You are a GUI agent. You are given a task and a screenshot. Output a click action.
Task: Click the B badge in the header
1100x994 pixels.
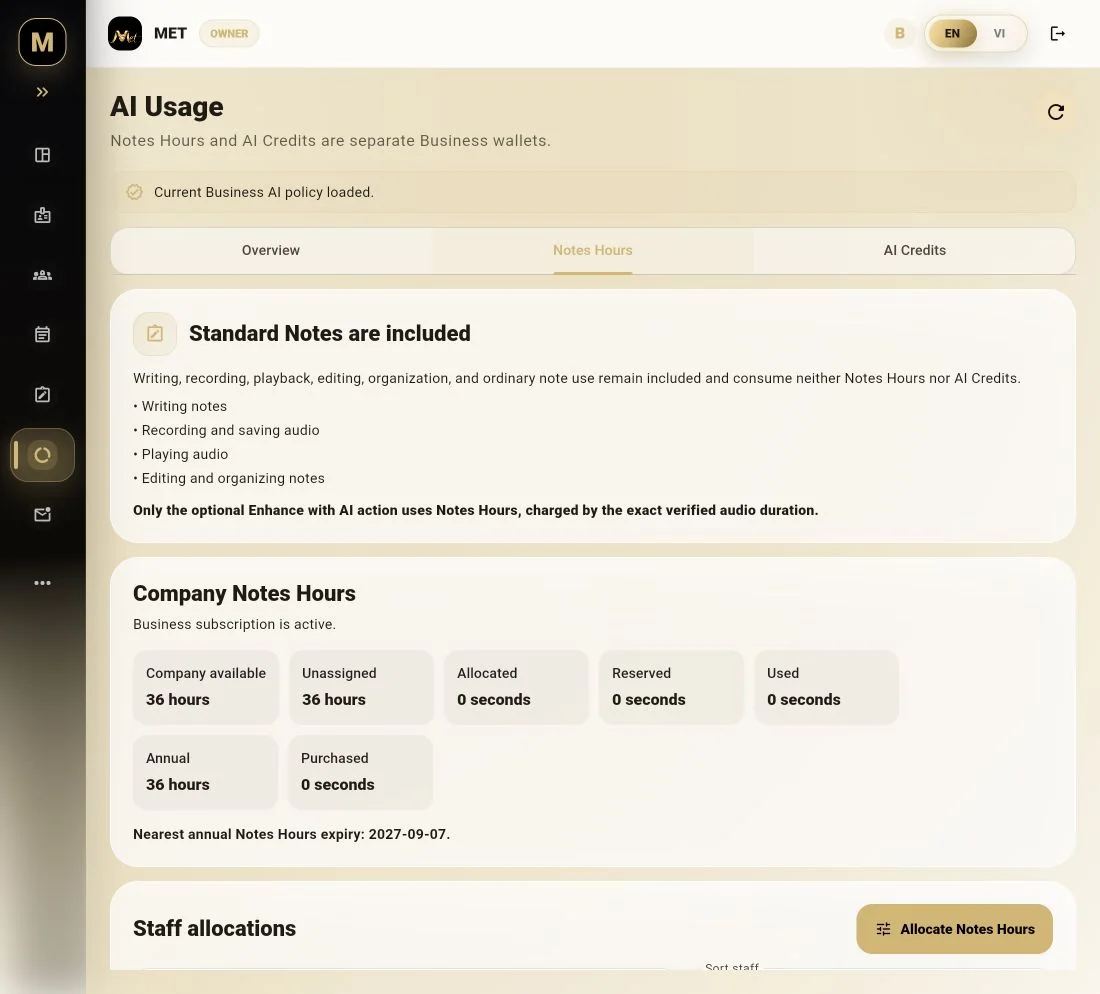pyautogui.click(x=899, y=34)
